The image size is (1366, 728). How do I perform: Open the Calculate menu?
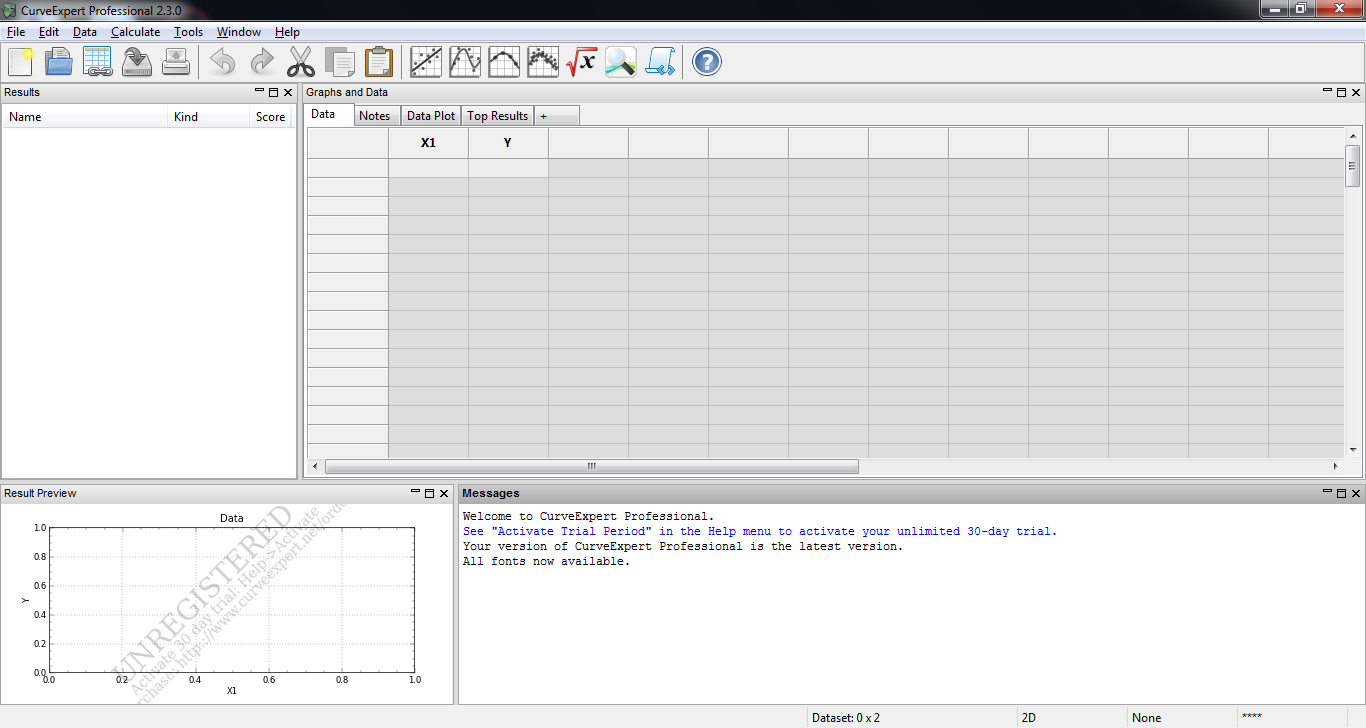pos(136,32)
